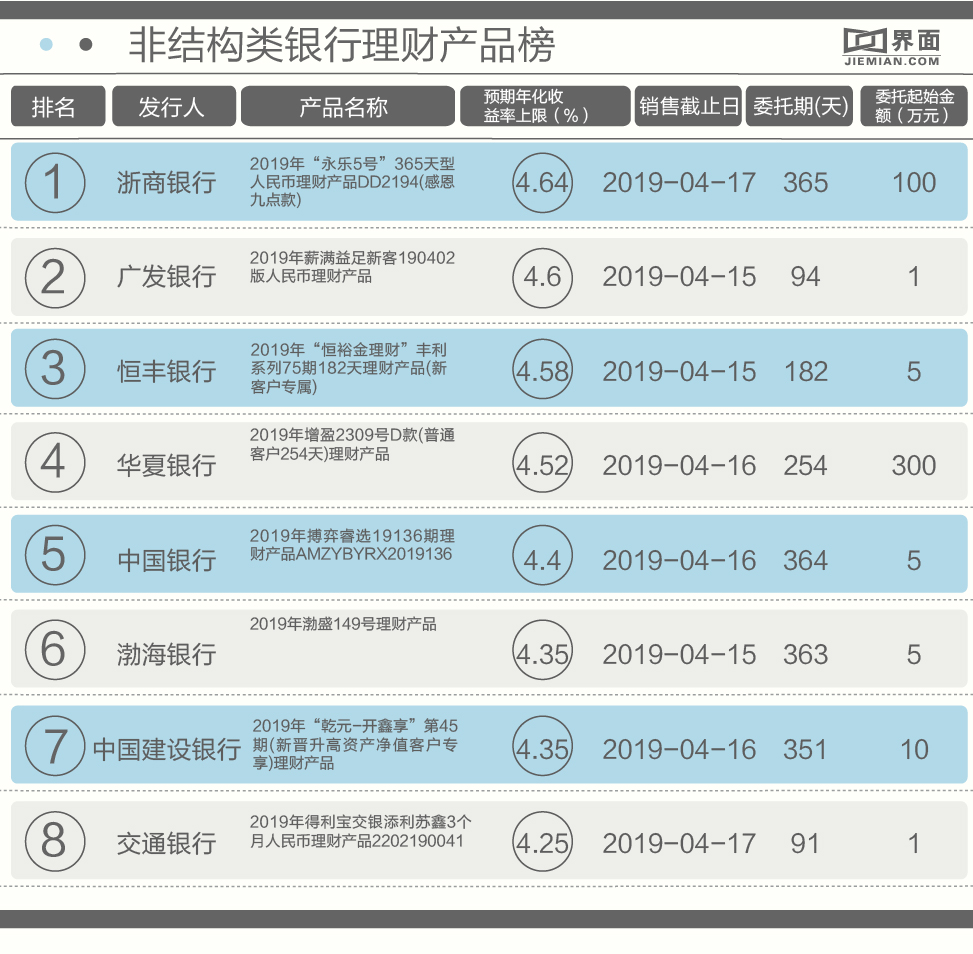Click the 薪满益足新客190402 product name
The width and height of the screenshot is (973, 954).
352,267
